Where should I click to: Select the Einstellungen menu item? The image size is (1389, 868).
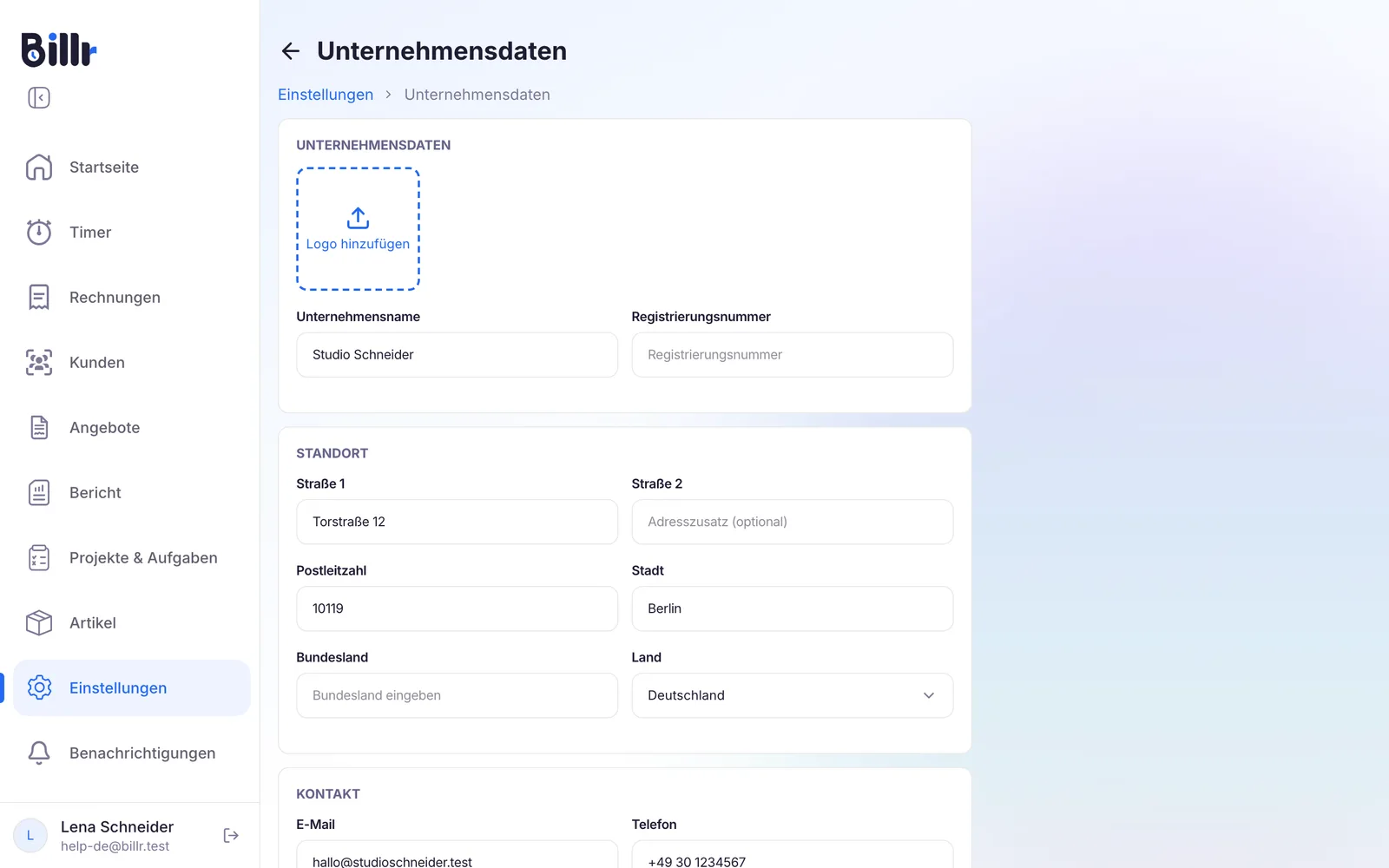pyautogui.click(x=132, y=687)
